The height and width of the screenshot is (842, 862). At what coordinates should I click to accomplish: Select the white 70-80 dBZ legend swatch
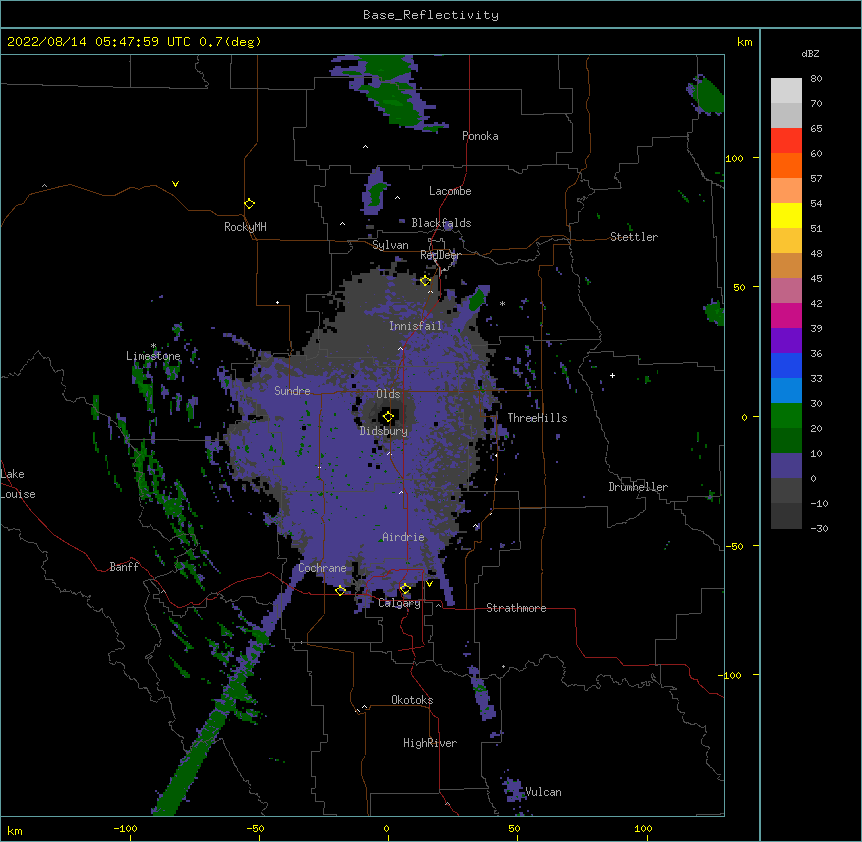pos(786,91)
